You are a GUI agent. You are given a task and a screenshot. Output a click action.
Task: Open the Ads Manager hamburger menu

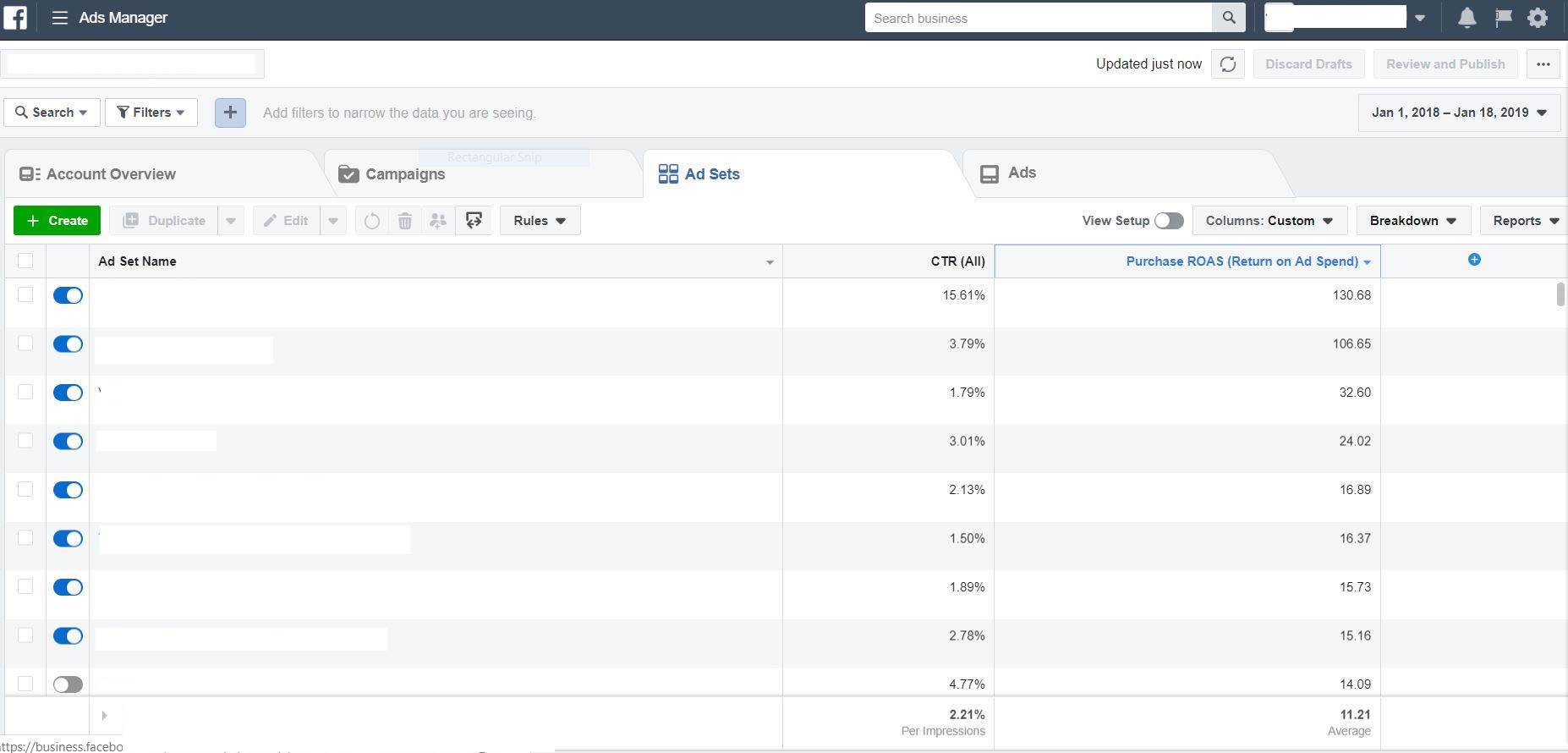click(x=59, y=18)
